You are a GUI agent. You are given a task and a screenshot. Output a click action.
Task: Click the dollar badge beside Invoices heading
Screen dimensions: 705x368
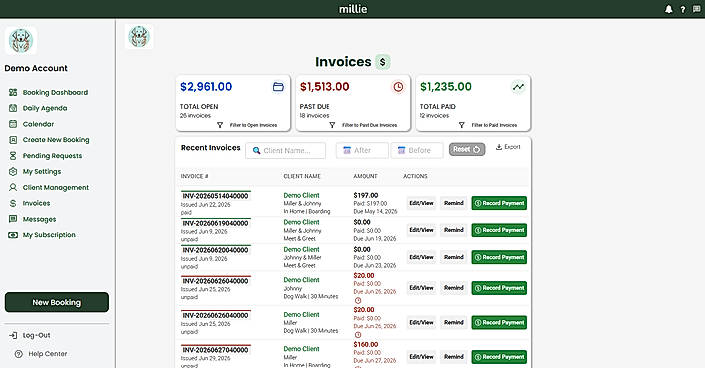(x=383, y=62)
